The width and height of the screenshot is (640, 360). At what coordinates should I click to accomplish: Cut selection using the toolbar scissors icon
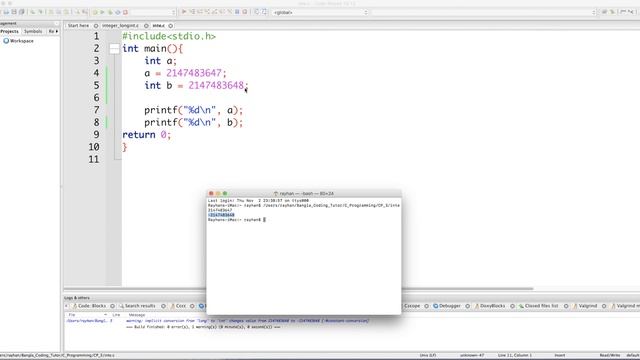[x=51, y=12]
